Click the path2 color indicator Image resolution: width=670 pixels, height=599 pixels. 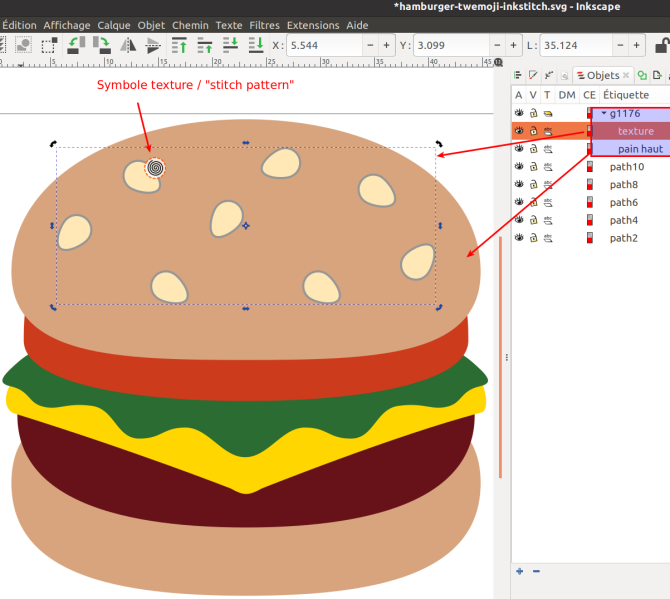[x=590, y=238]
